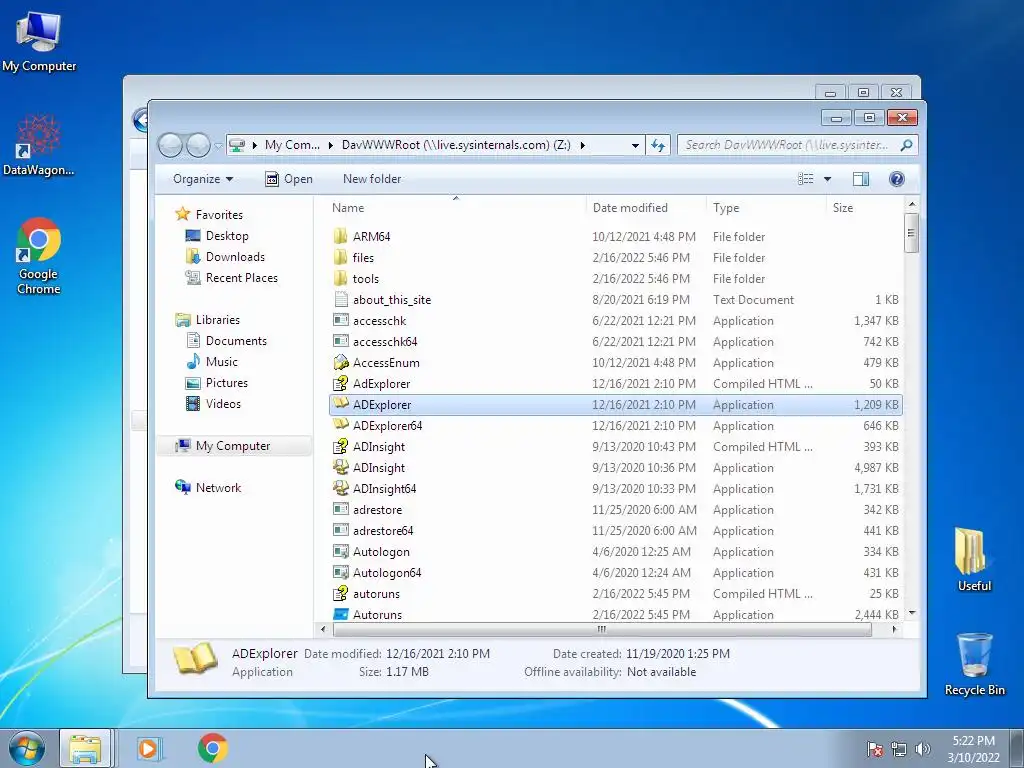Select the AccessEnum application icon
Viewport: 1024px width, 768px height.
[x=340, y=362]
